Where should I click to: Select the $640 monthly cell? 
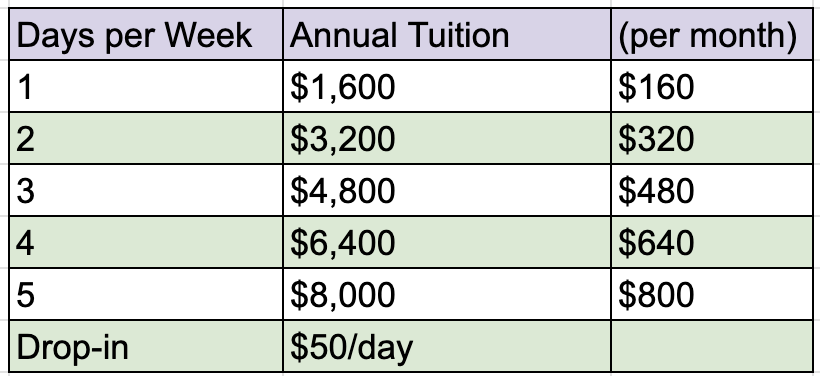pos(712,242)
